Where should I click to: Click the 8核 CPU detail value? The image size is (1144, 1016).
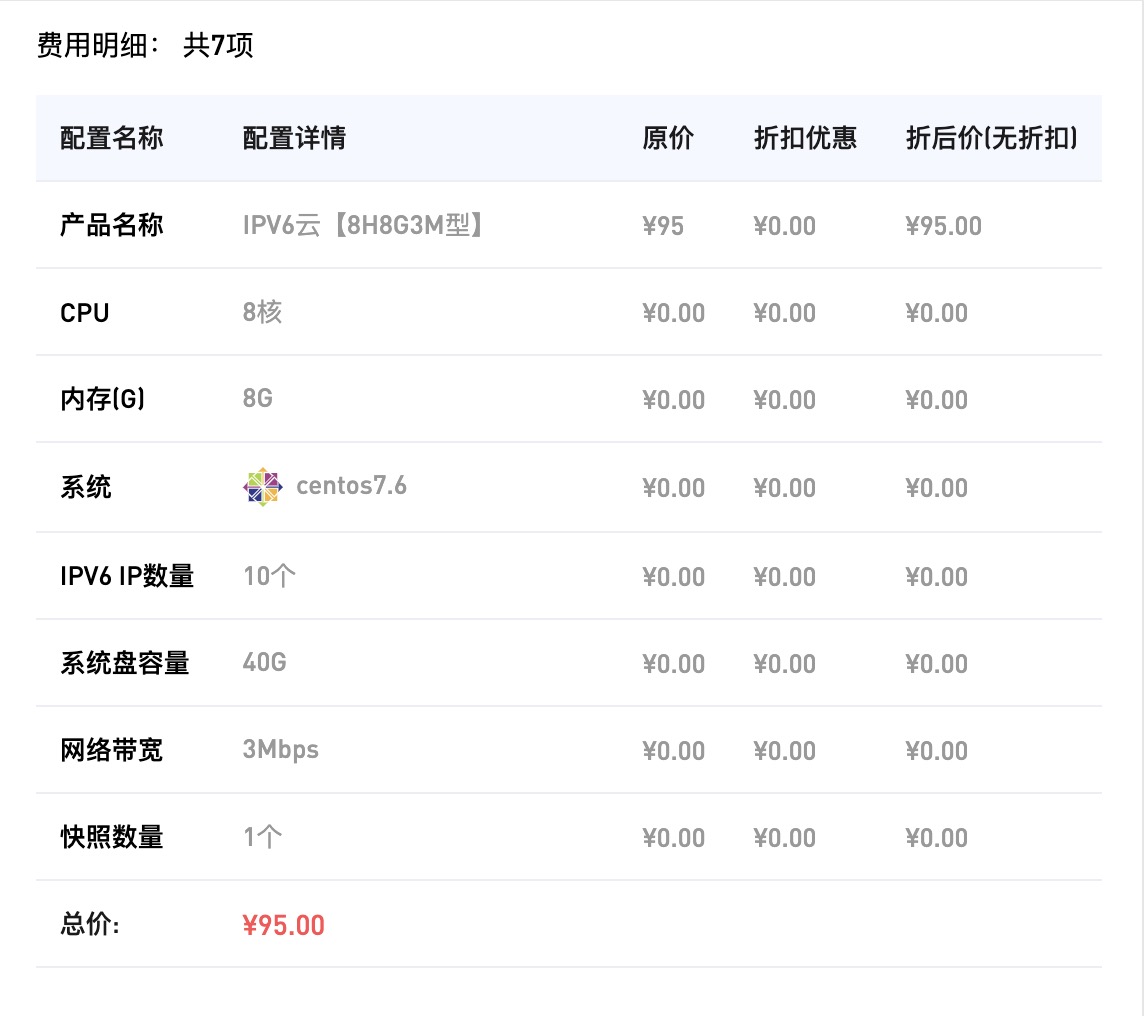click(262, 312)
